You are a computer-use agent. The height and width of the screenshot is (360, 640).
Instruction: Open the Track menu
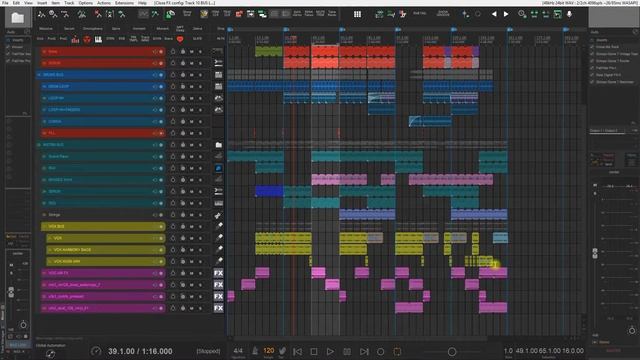69,3
